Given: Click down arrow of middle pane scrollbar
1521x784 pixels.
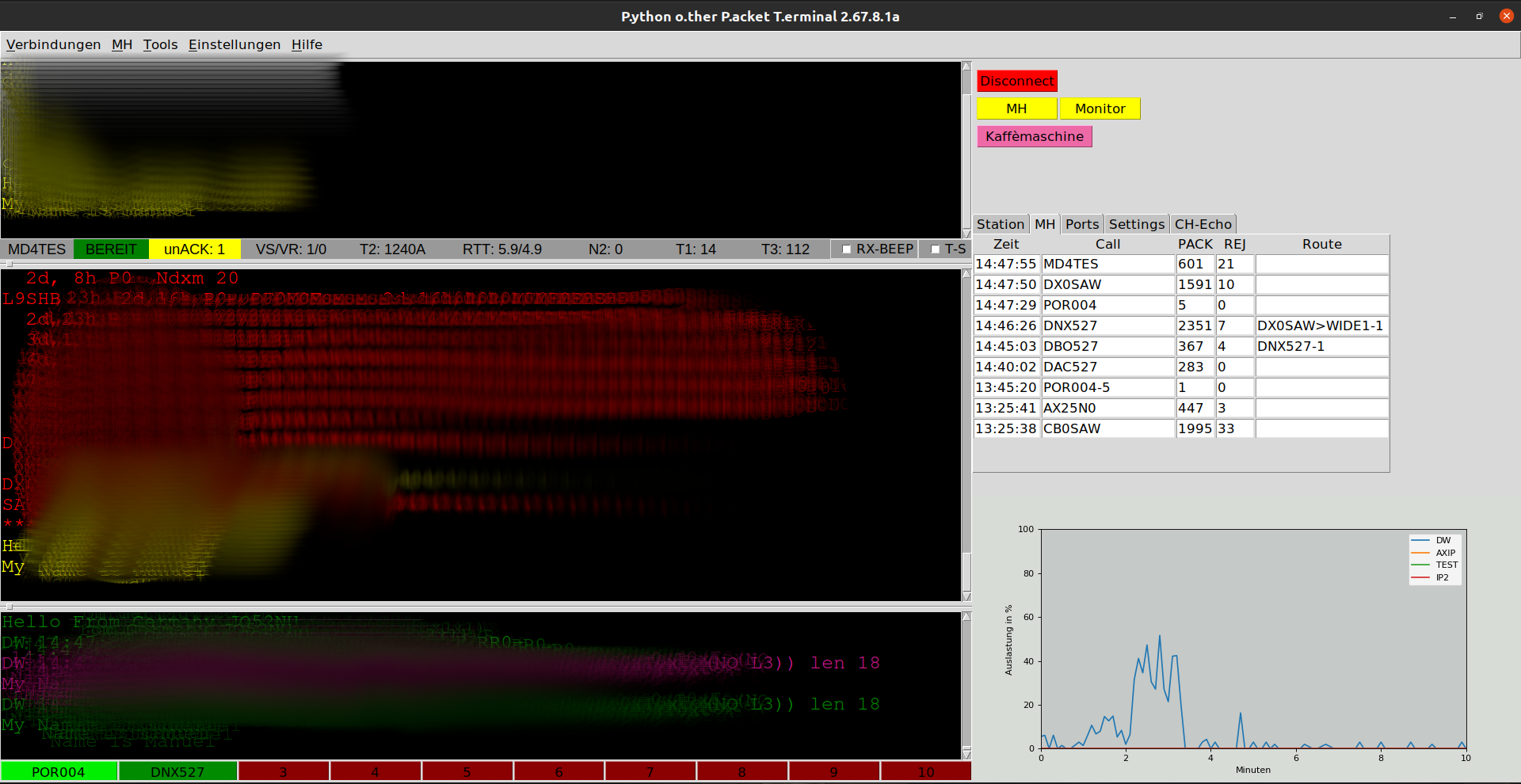Looking at the screenshot, I should click(966, 596).
